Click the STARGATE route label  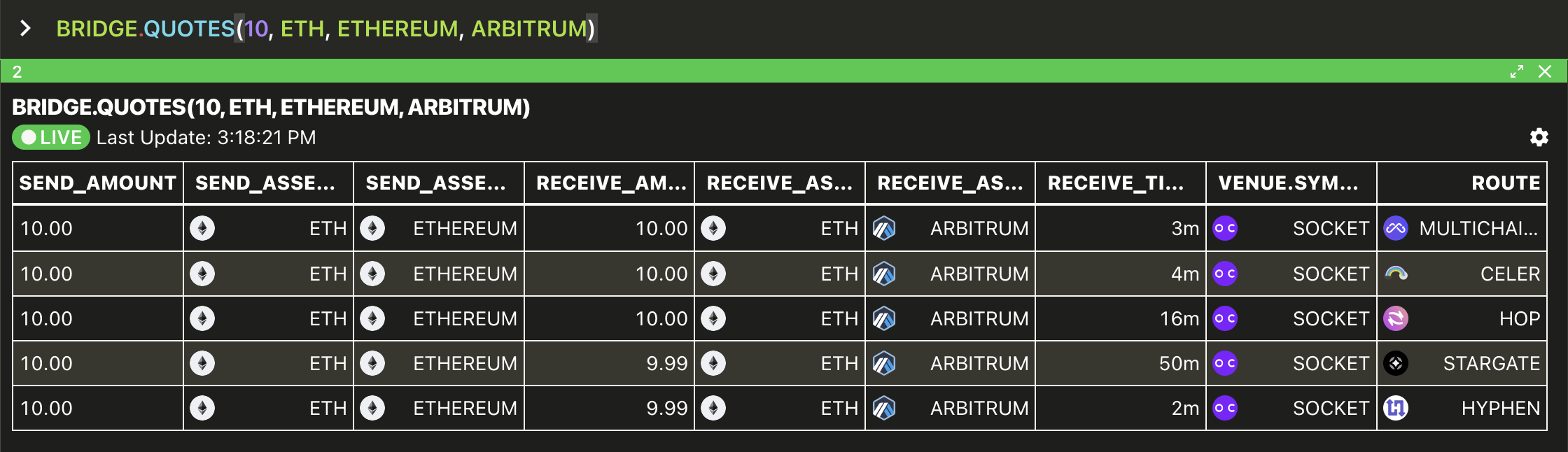[x=1491, y=363]
